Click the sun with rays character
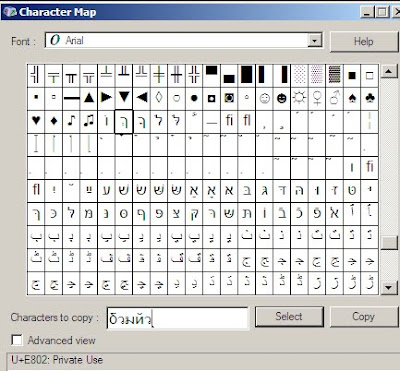Viewport: 400px width, 371px height. click(299, 98)
